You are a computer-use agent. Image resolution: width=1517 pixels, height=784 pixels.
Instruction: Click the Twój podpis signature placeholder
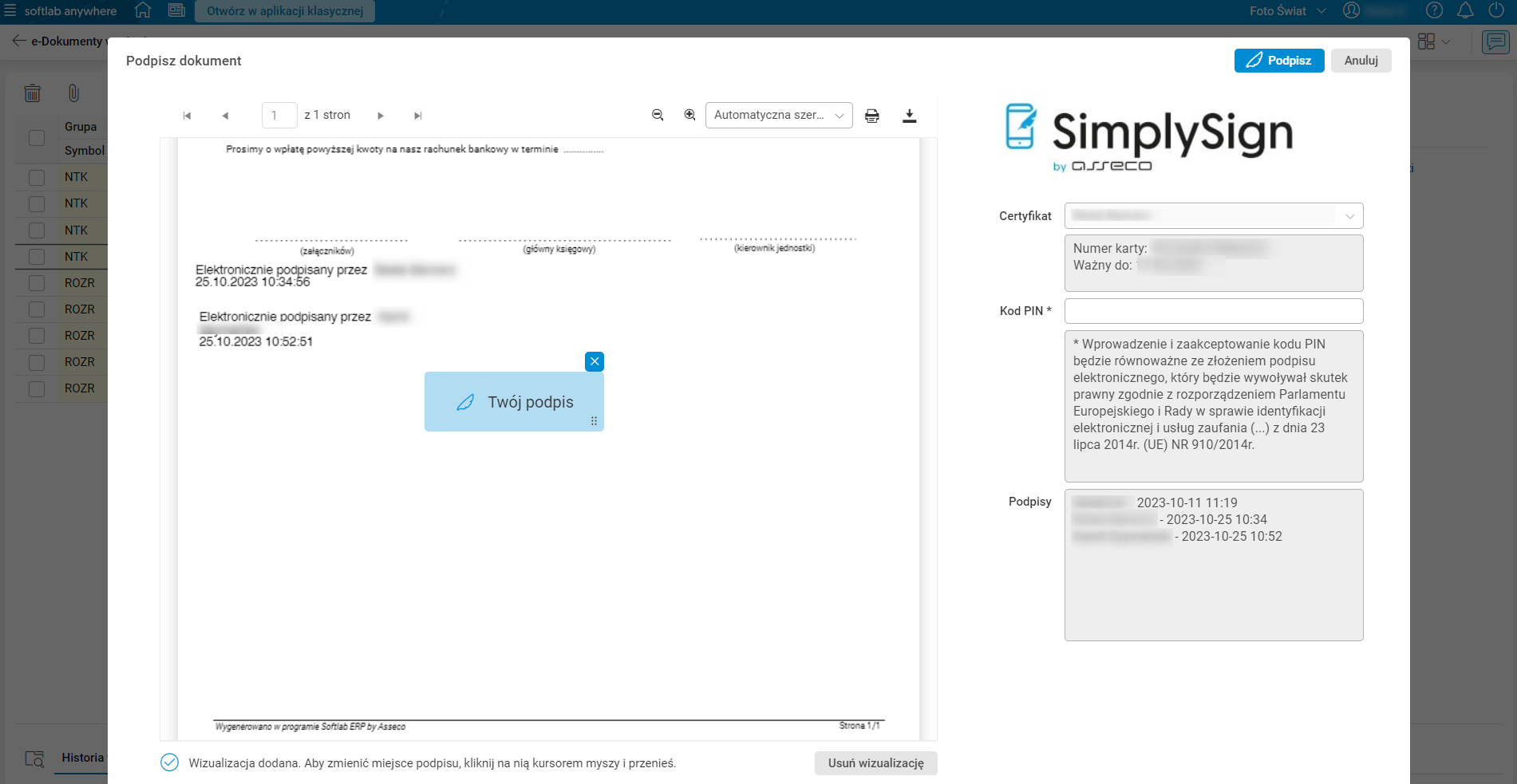coord(514,402)
